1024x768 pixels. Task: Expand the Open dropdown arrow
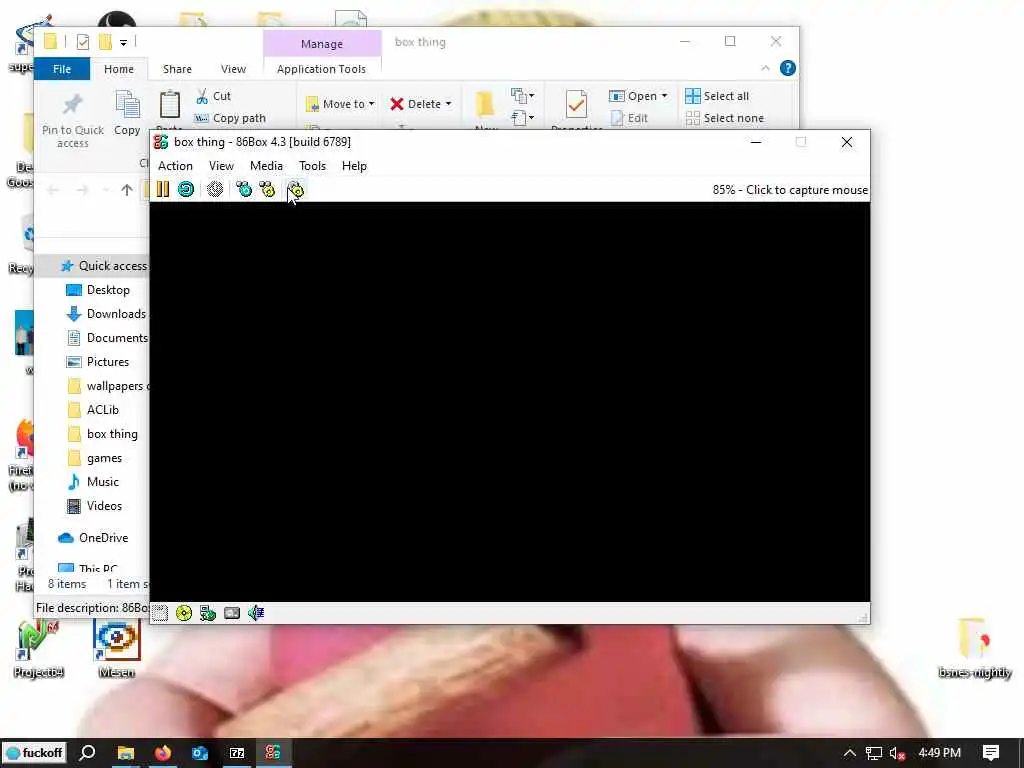point(664,96)
